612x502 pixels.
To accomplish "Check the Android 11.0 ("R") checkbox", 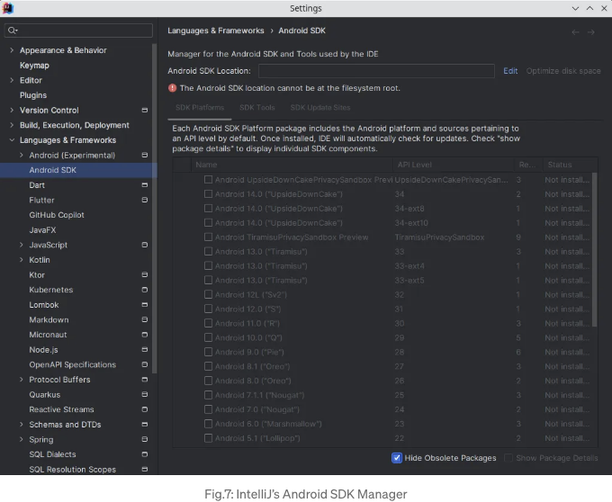I will (208, 323).
